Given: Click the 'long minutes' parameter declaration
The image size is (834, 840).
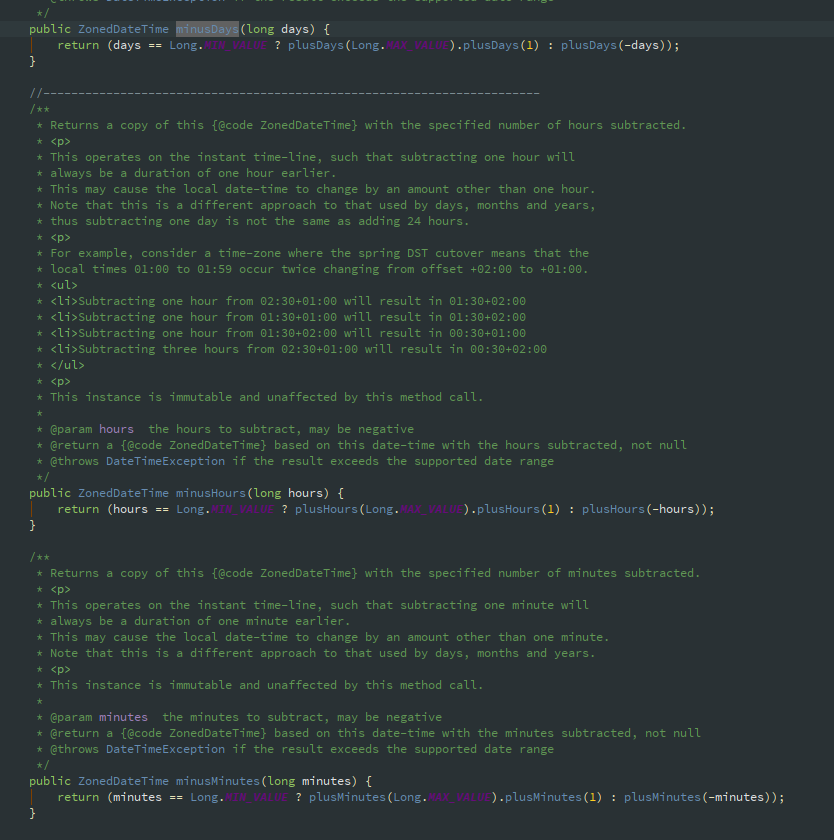Looking at the screenshot, I should (x=309, y=781).
